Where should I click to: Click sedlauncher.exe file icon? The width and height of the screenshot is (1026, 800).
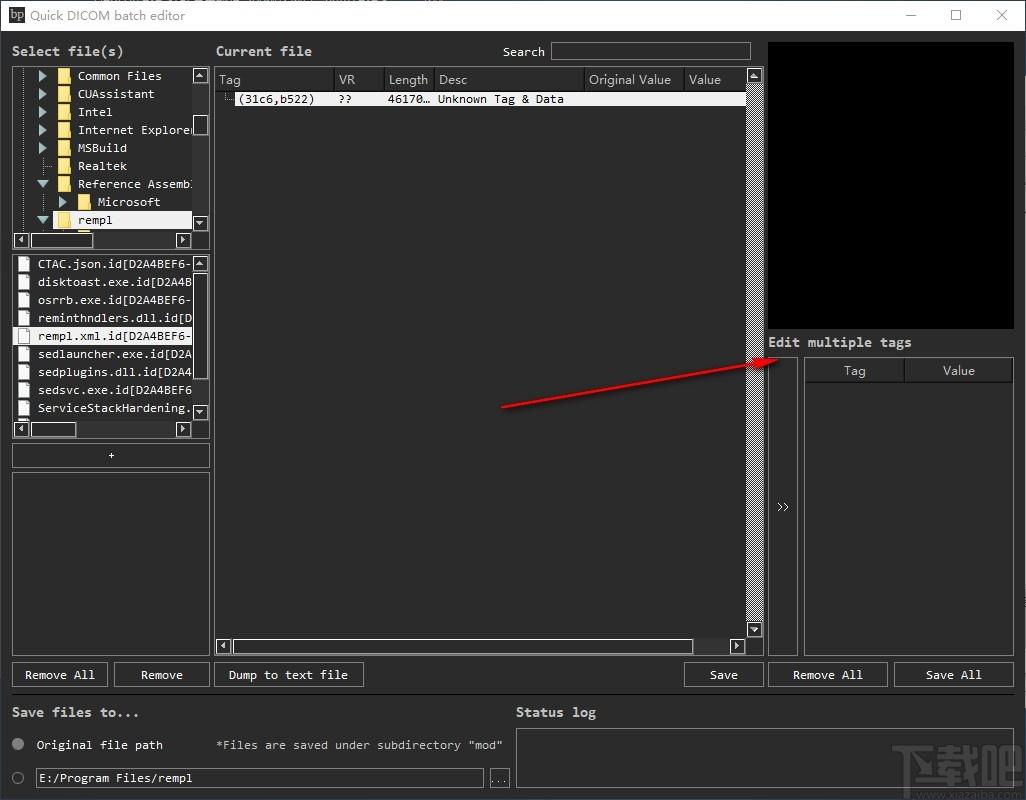coord(24,354)
